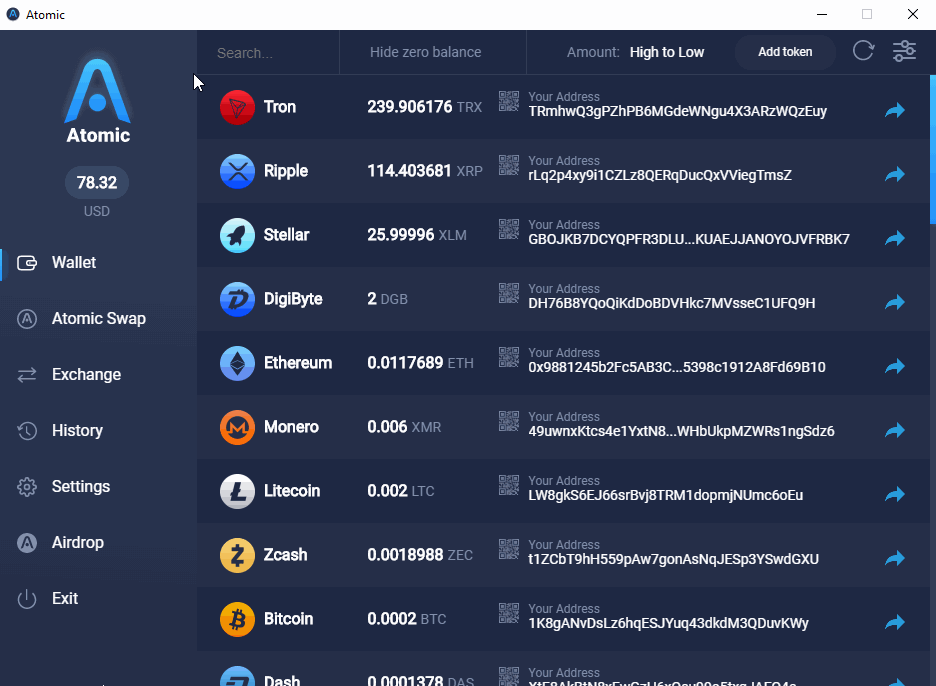
Task: Open the Airdrop section
Action: click(x=60, y=543)
